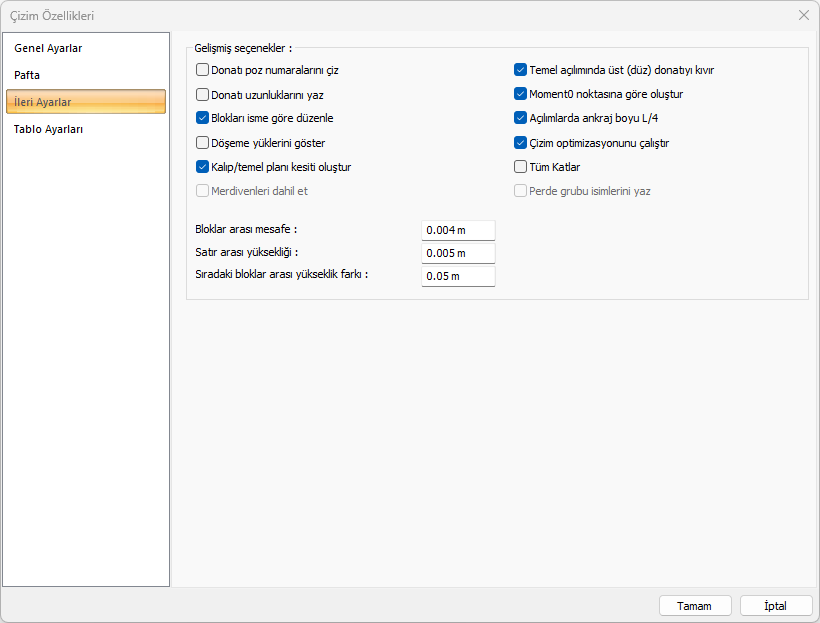Viewport: 820px width, 623px height.
Task: Toggle 'Döşeme yüklerini göster' checkbox
Action: pos(203,143)
